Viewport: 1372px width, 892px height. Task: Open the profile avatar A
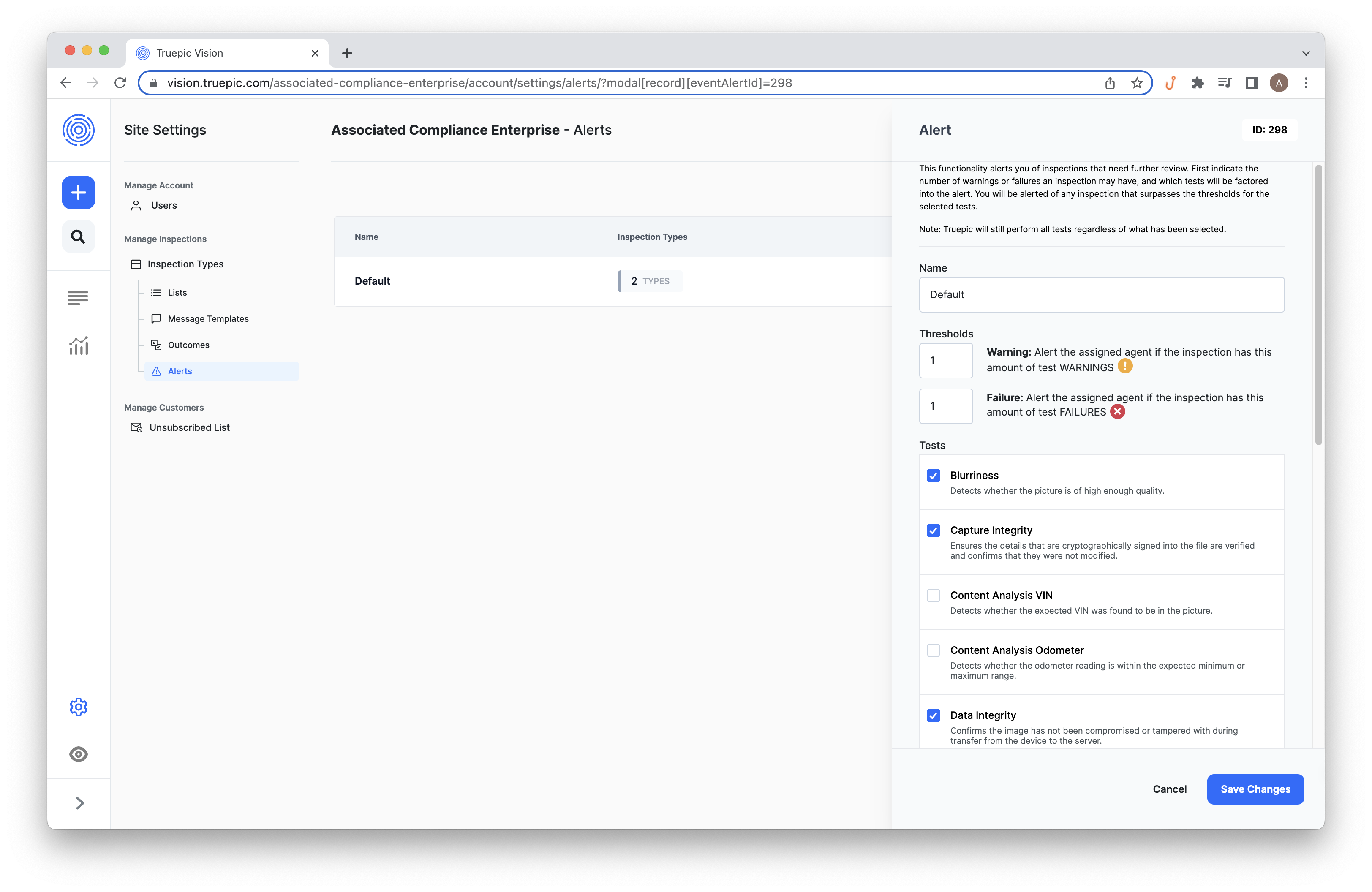click(1279, 83)
